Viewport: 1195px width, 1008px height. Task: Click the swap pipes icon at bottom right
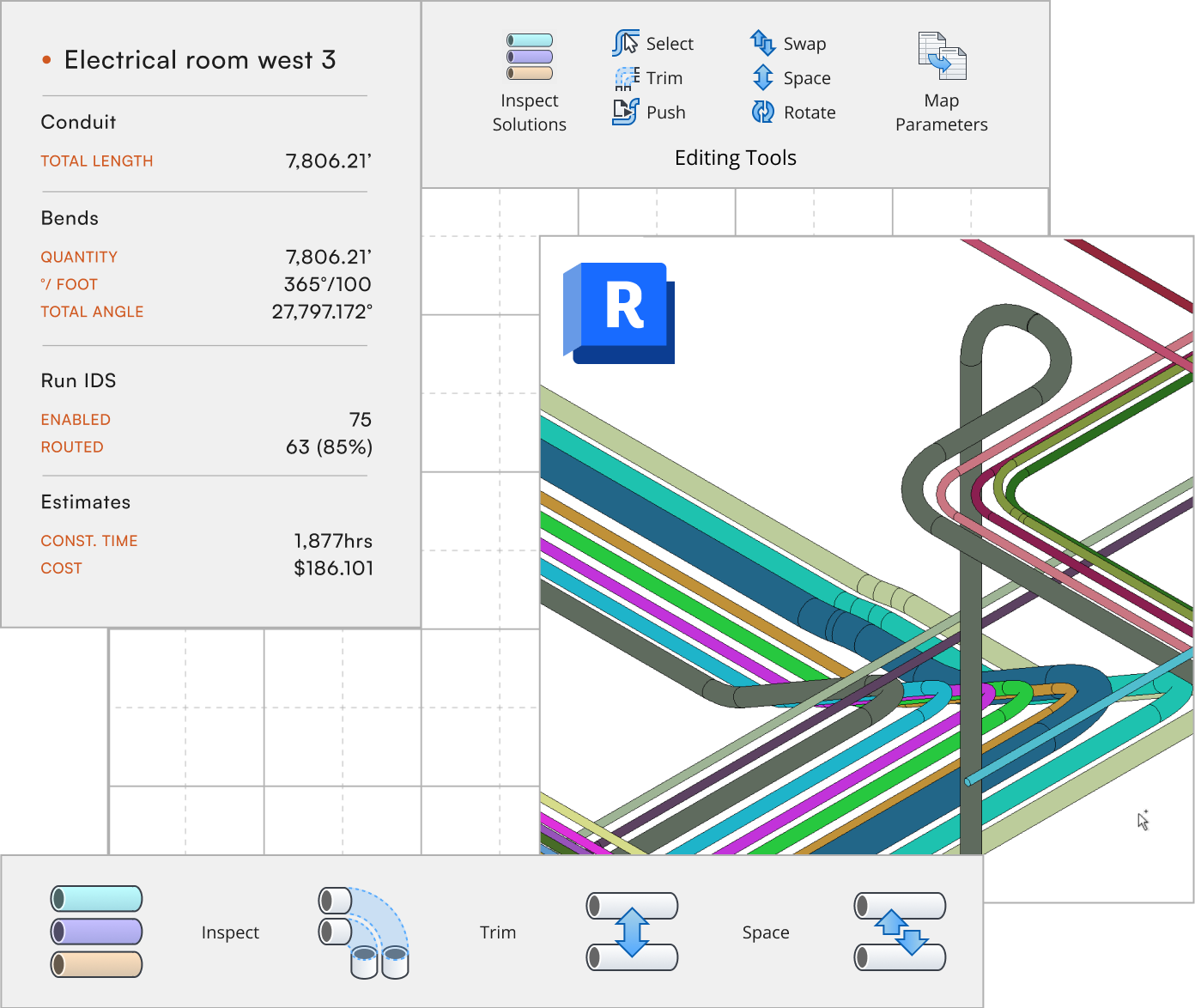click(901, 932)
